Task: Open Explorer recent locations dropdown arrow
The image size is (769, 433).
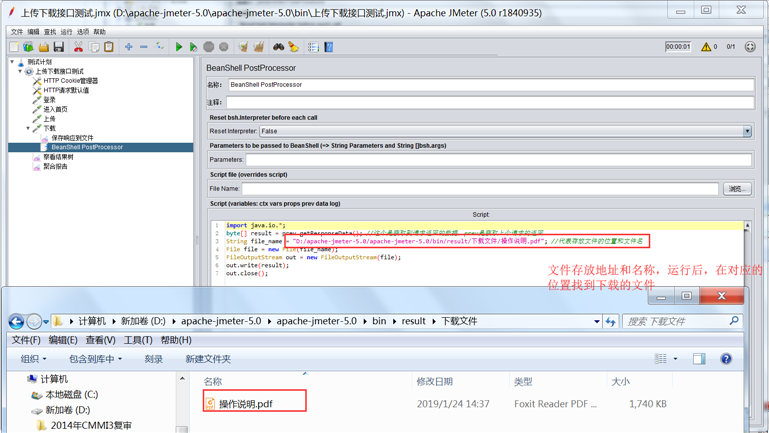Action: 46,322
